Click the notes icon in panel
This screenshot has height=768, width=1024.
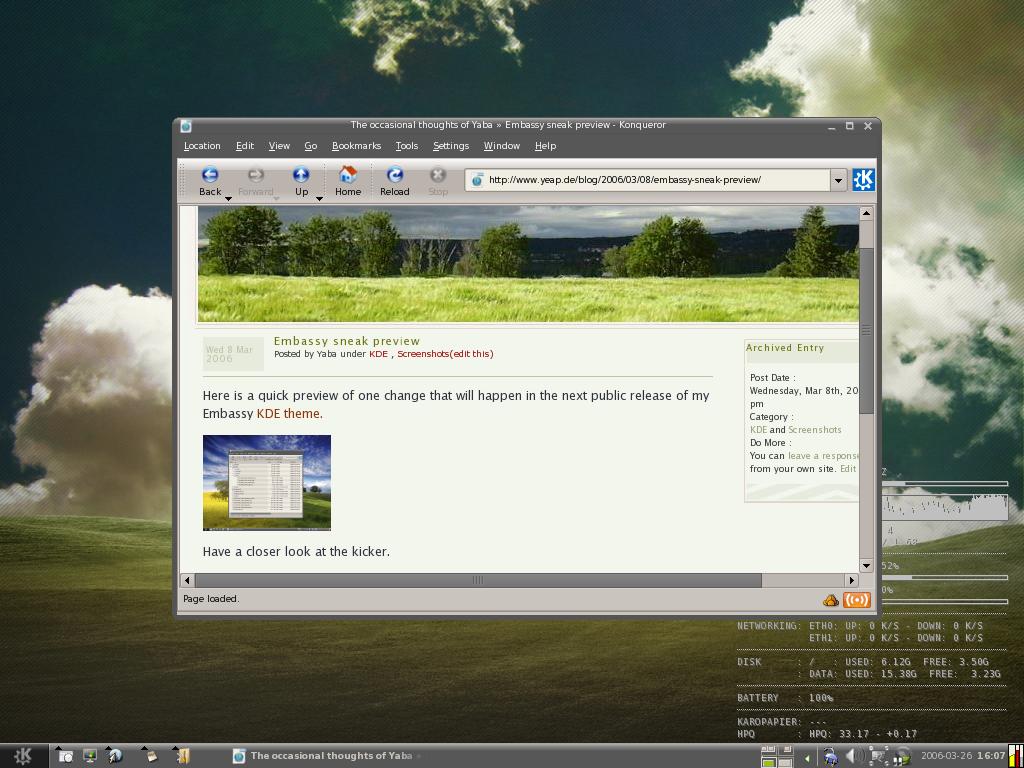pyautogui.click(x=152, y=756)
